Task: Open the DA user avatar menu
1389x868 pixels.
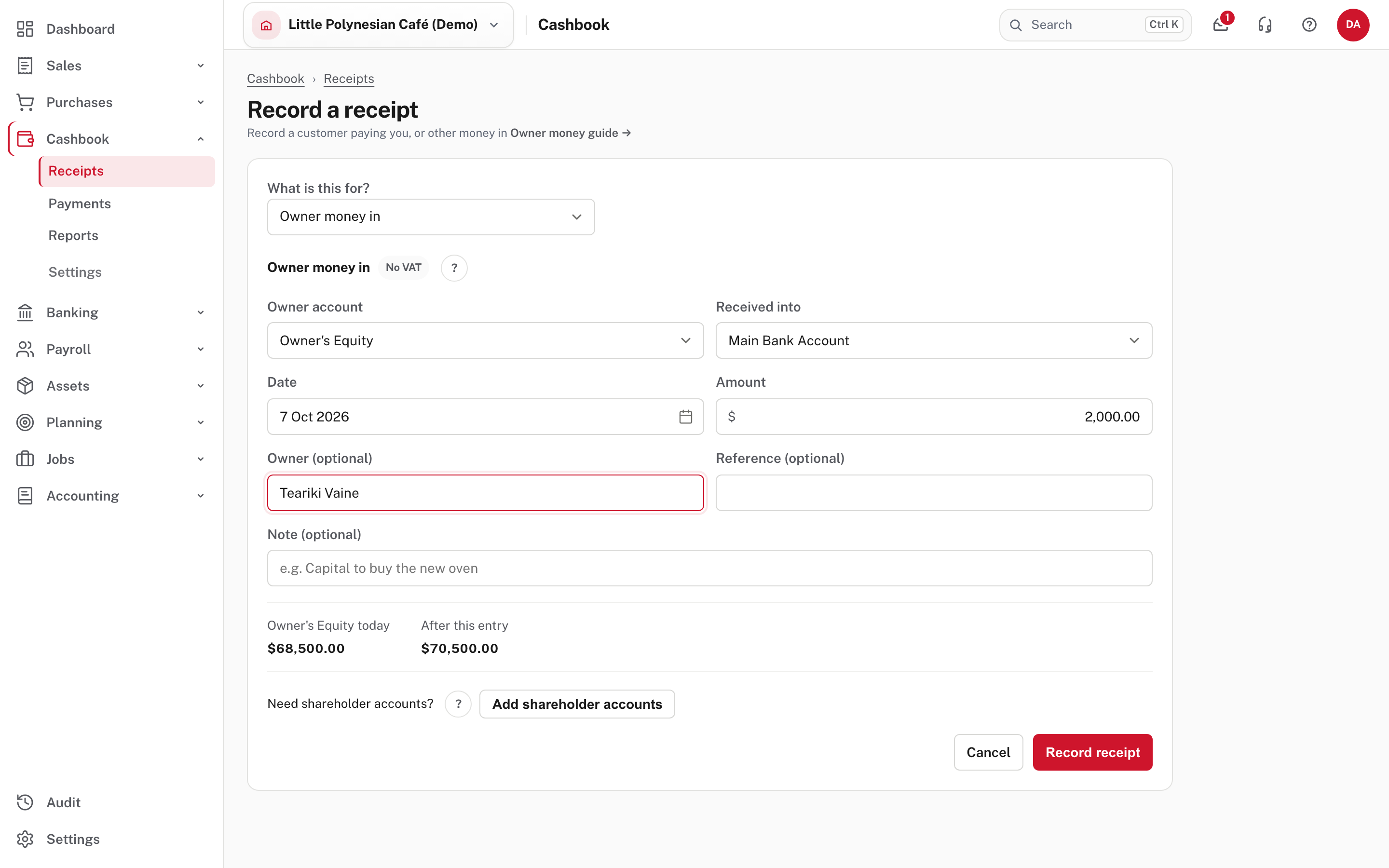Action: (1353, 25)
